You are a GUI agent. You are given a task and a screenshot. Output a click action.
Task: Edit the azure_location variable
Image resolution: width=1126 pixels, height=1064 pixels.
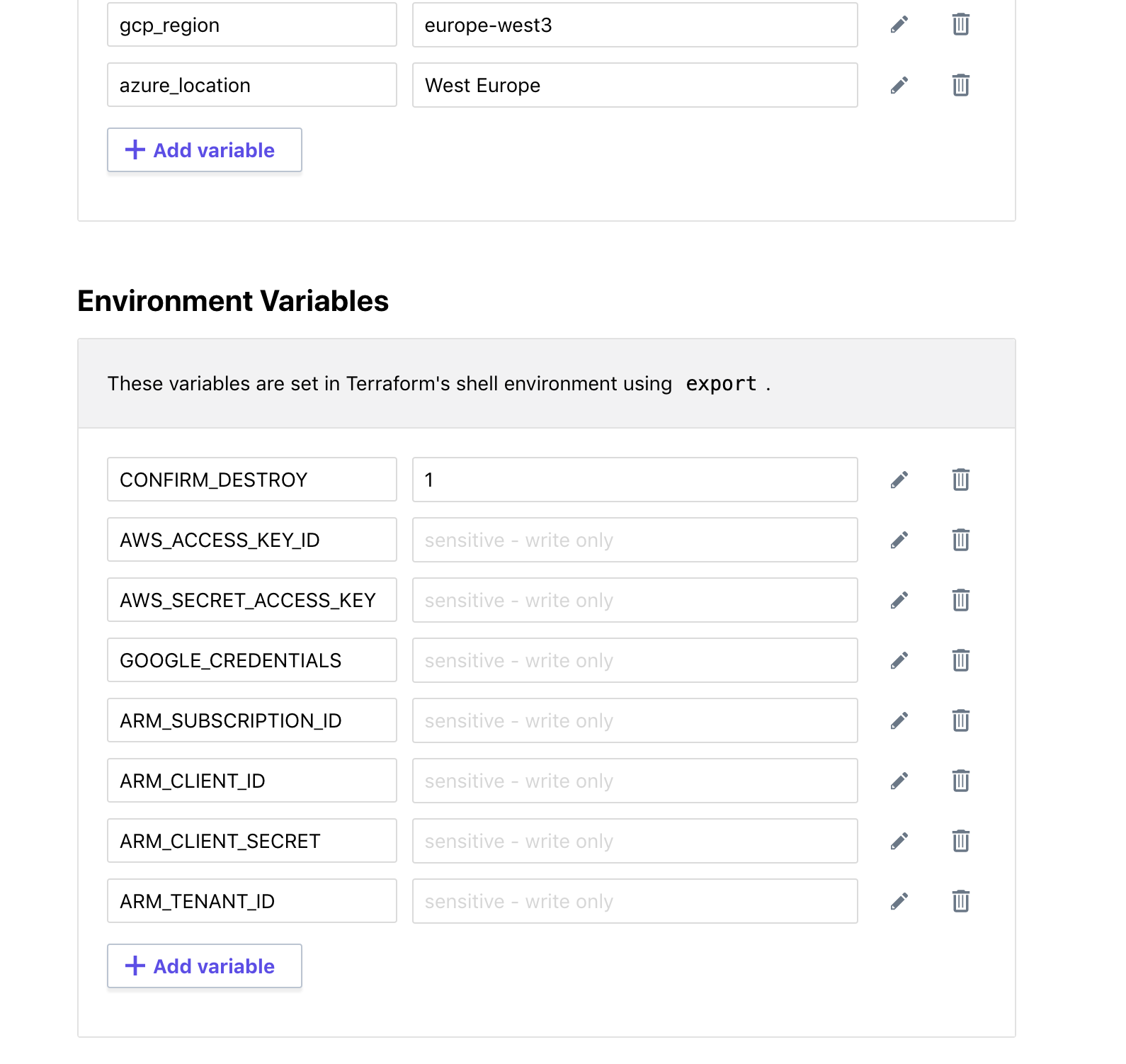pyautogui.click(x=899, y=85)
